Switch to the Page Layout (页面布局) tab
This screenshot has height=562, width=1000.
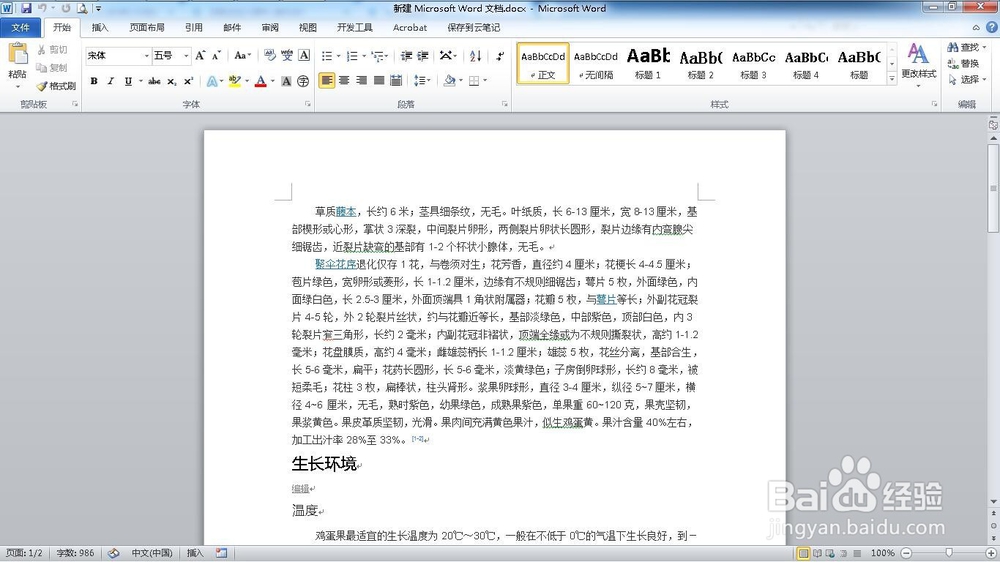click(x=147, y=27)
